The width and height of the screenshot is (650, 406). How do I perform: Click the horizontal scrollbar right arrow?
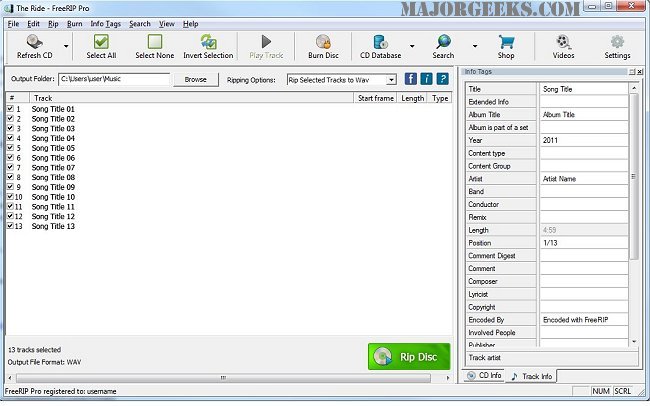(x=448, y=378)
